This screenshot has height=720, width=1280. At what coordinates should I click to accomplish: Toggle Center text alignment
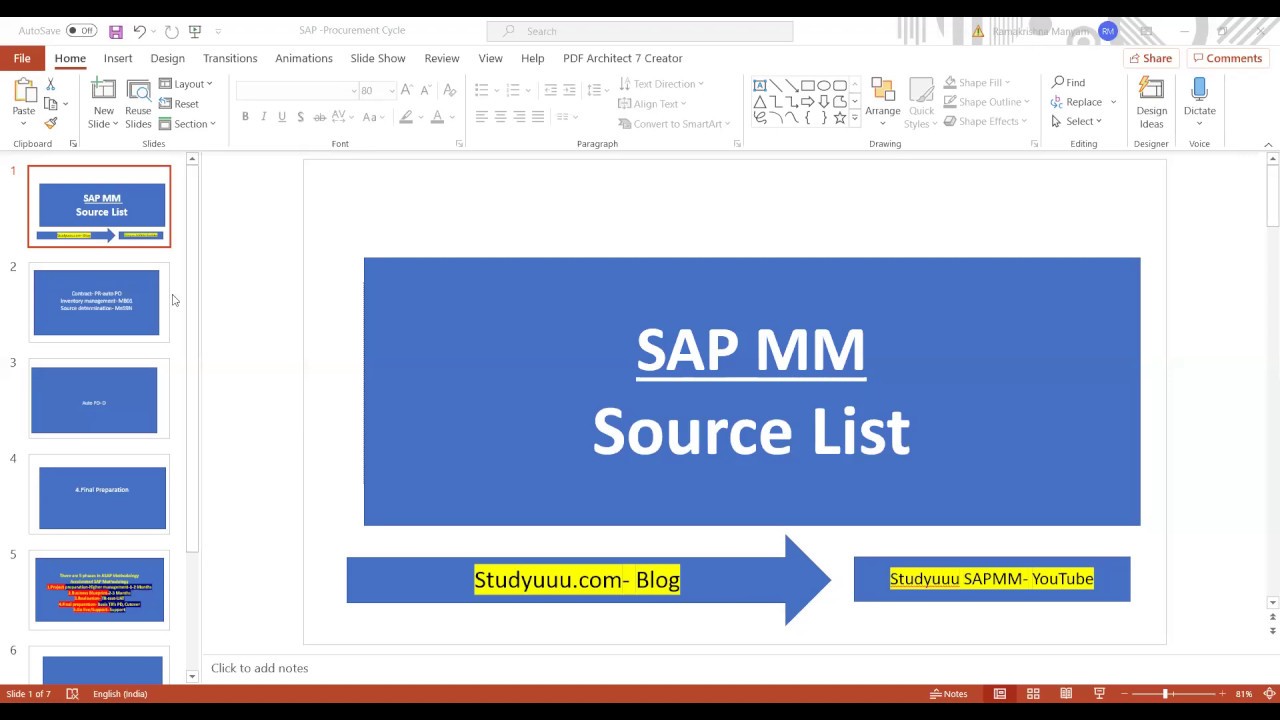(x=500, y=117)
